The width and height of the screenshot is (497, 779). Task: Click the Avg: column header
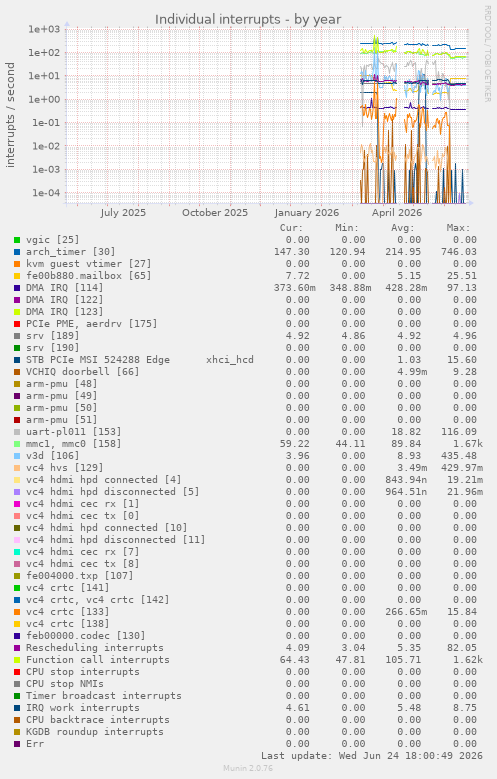coord(403,228)
